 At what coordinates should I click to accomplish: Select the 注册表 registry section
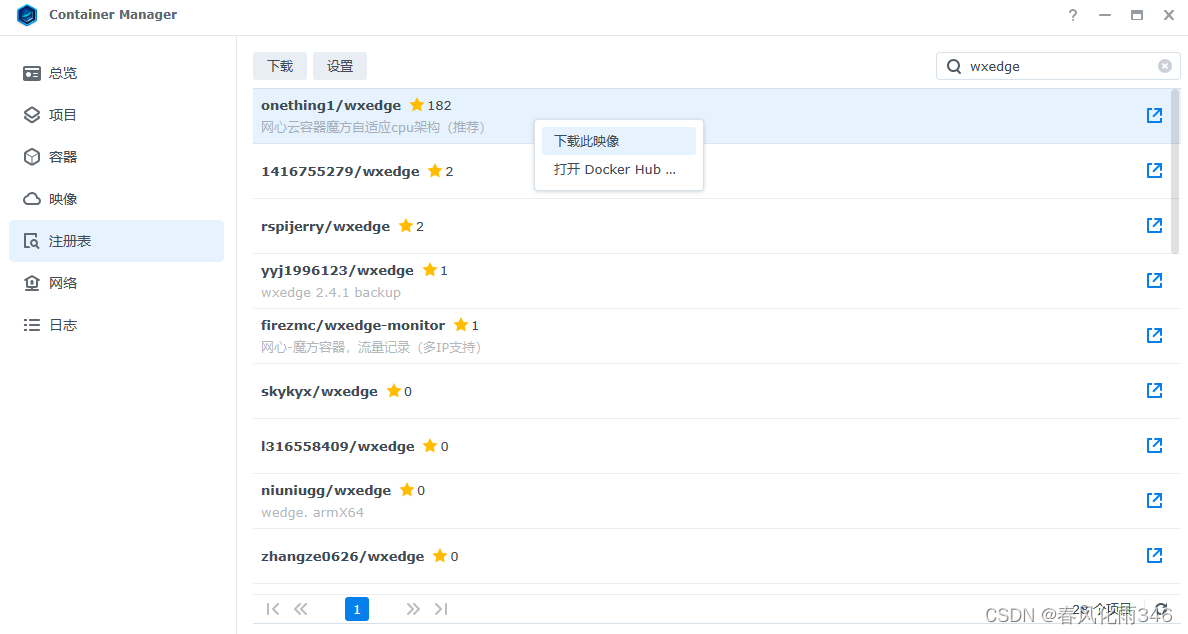coord(117,241)
